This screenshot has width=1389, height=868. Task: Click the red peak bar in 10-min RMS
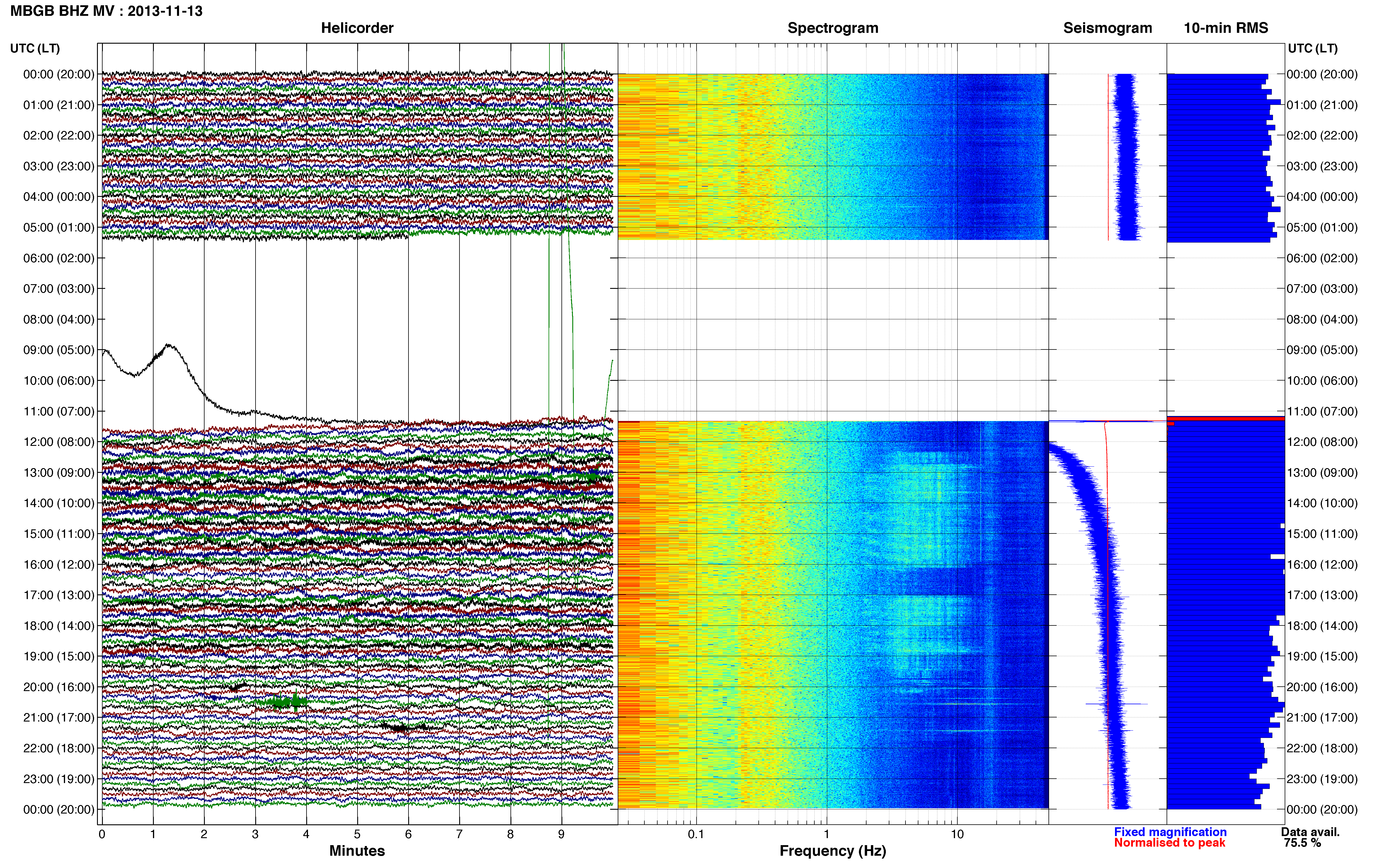[1226, 419]
